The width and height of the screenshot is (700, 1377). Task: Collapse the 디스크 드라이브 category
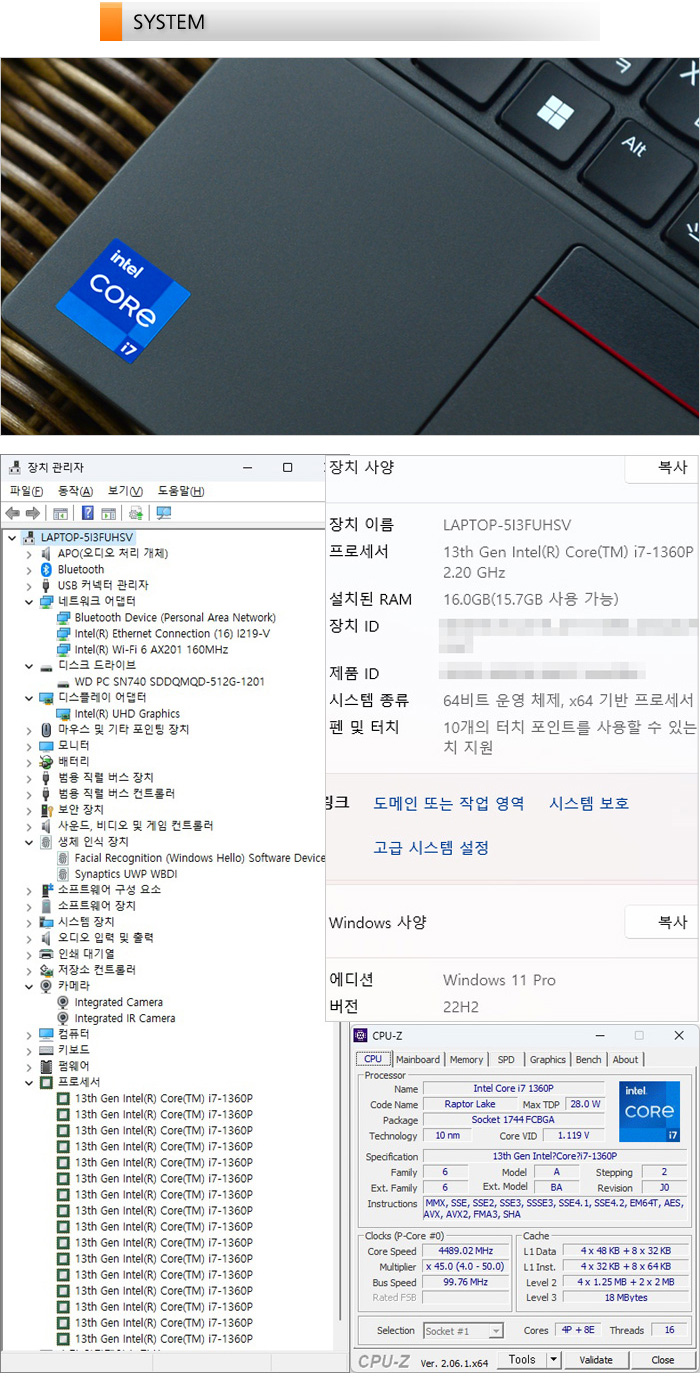29,665
